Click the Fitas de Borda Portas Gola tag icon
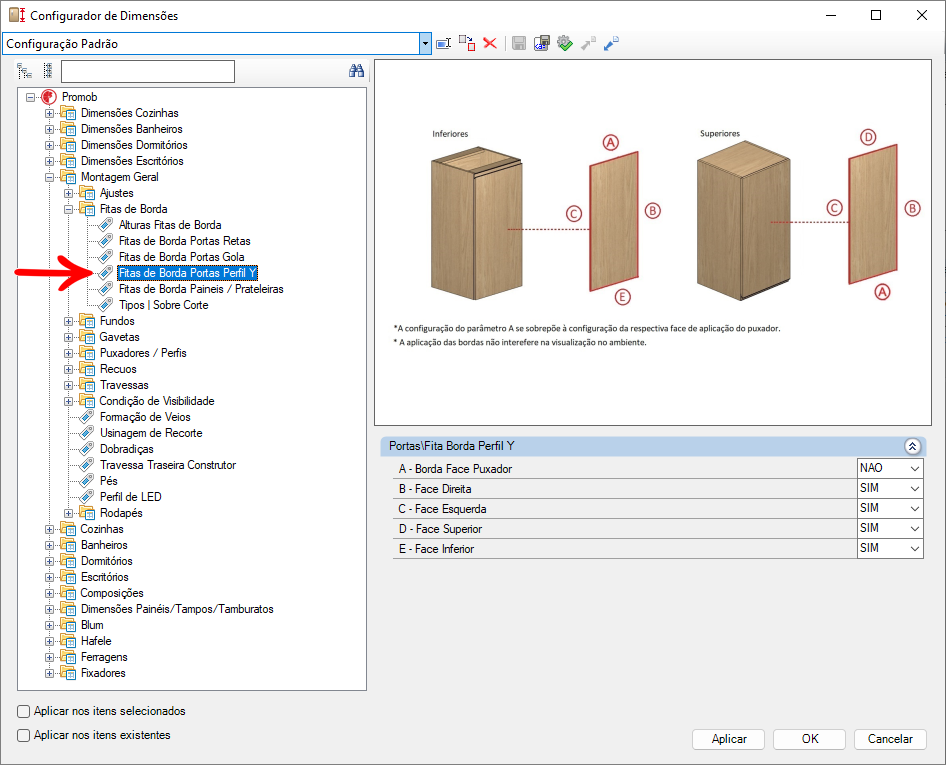Viewport: 948px width, 767px height. pos(106,257)
